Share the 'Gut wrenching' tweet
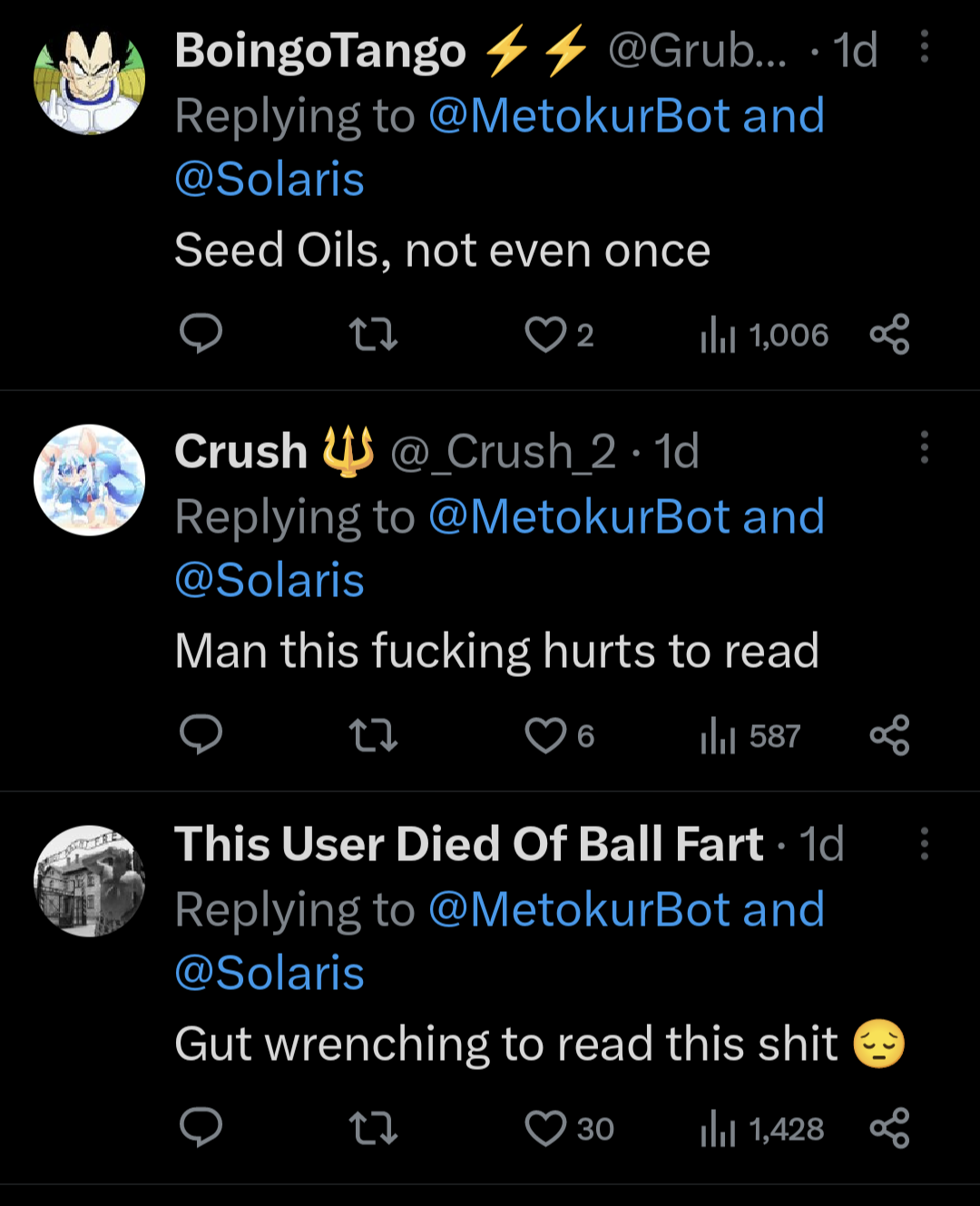980x1206 pixels. click(889, 1128)
